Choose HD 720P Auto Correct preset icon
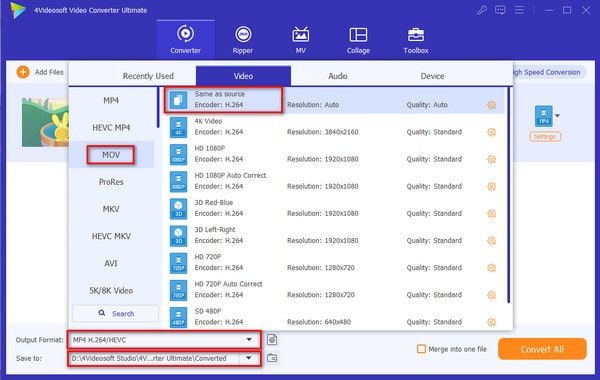The image size is (600, 380). [x=178, y=290]
